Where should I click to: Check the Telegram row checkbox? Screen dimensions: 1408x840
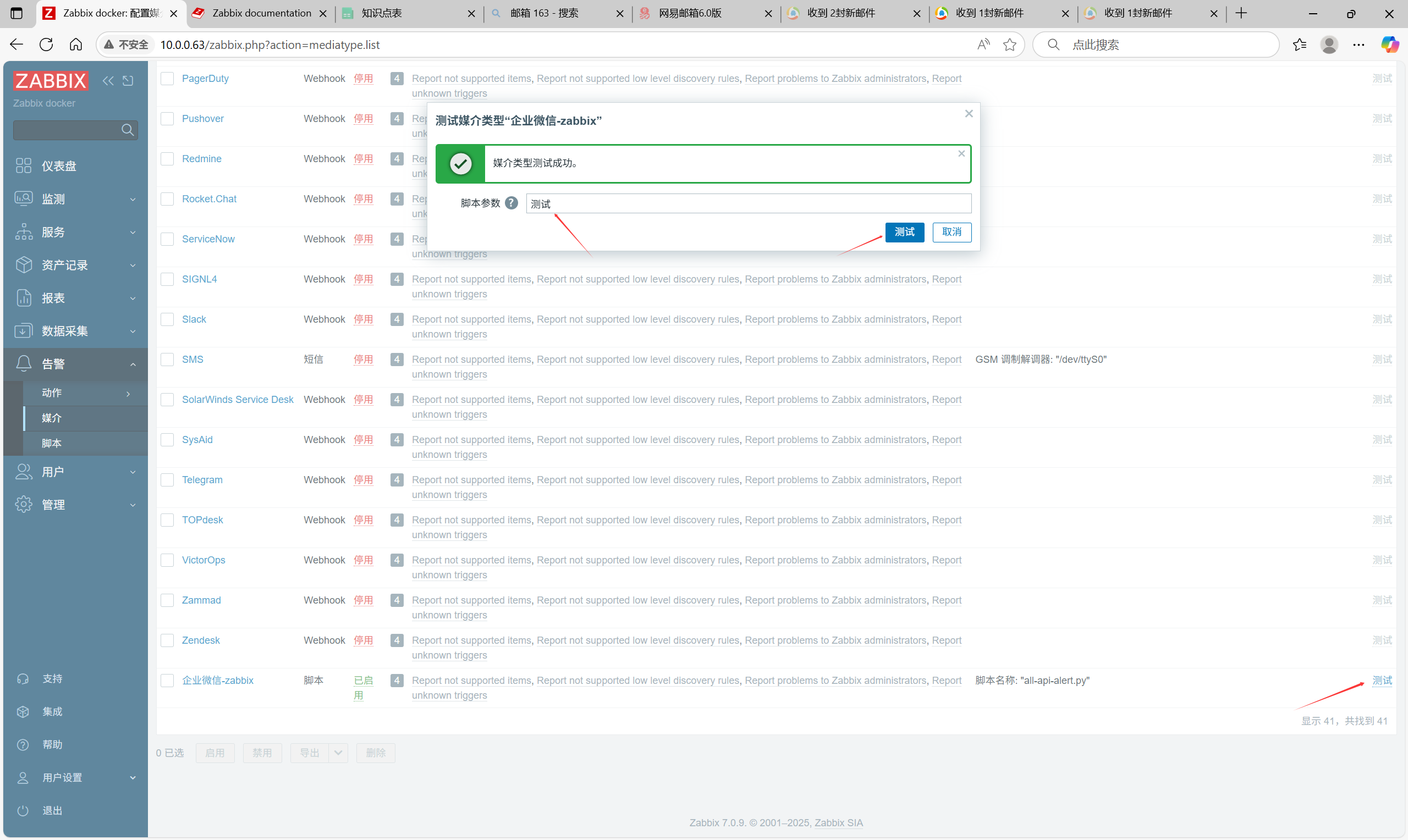(167, 480)
